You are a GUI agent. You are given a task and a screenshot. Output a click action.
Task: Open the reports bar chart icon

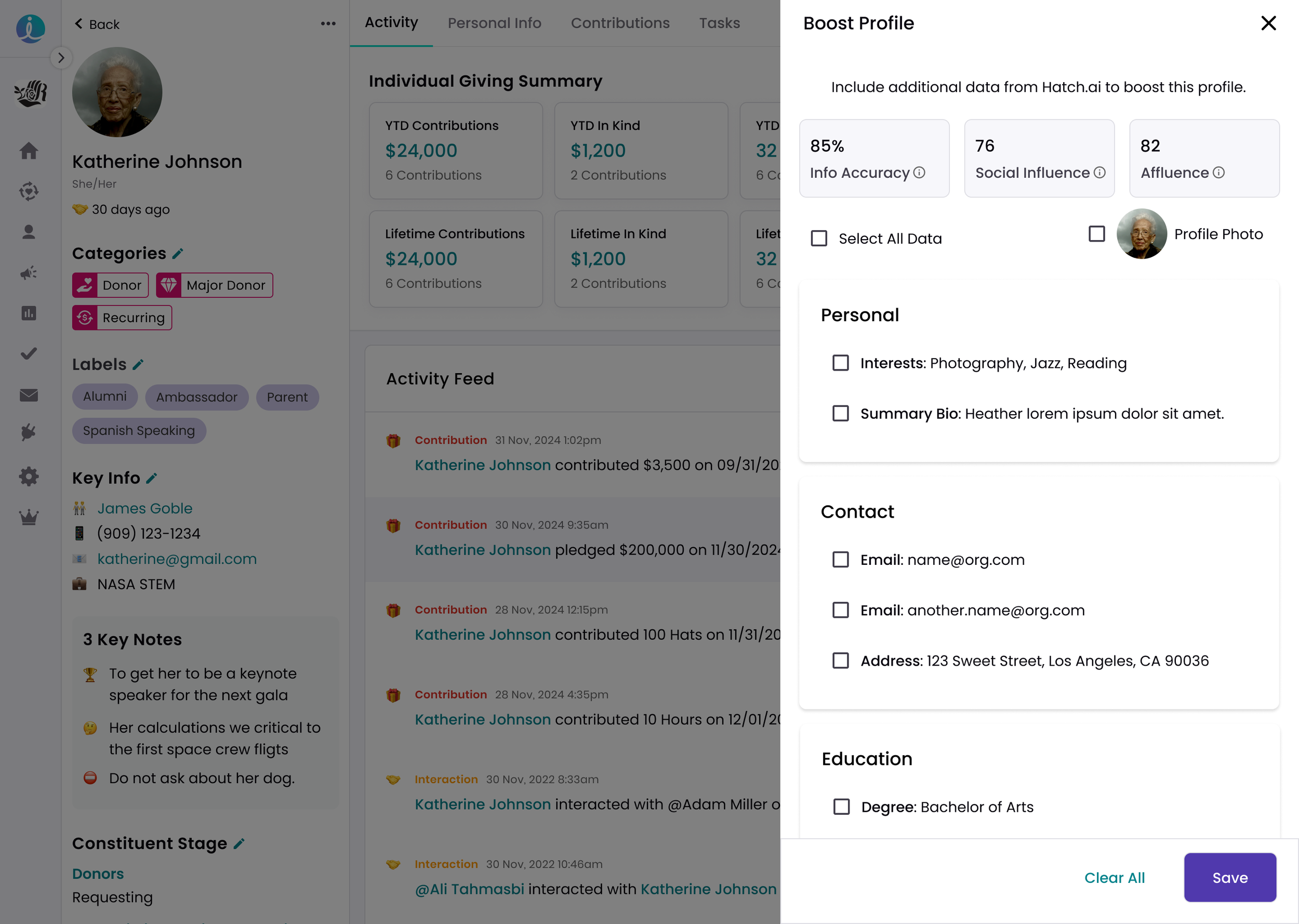pos(29,313)
